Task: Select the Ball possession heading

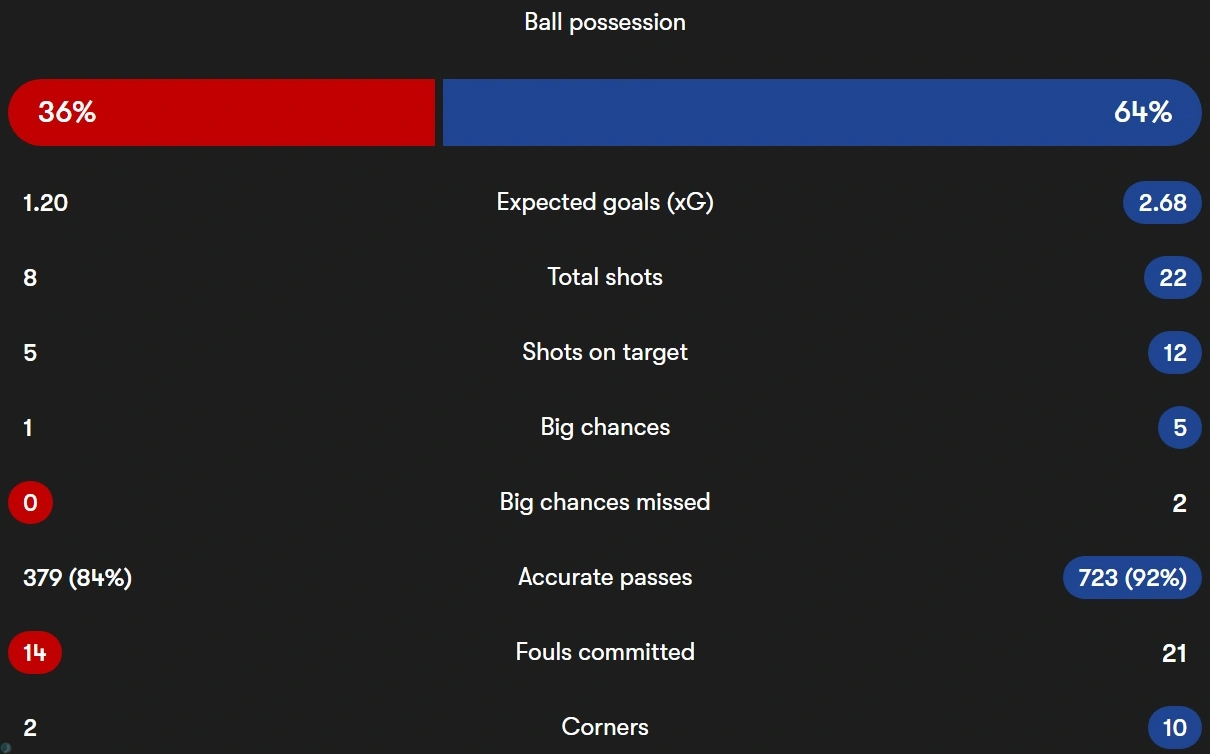Action: 605,22
